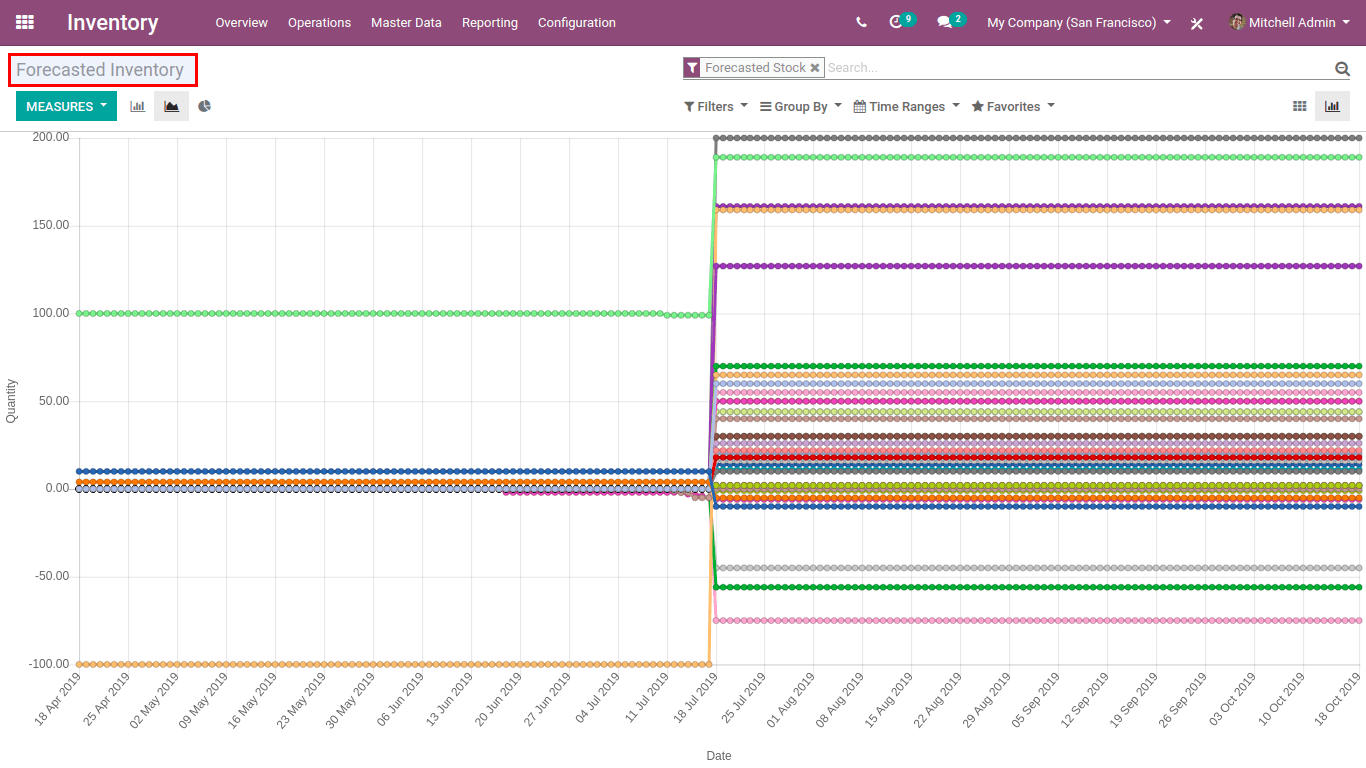Click the phone call icon
The height and width of the screenshot is (768, 1366).
[x=861, y=22]
